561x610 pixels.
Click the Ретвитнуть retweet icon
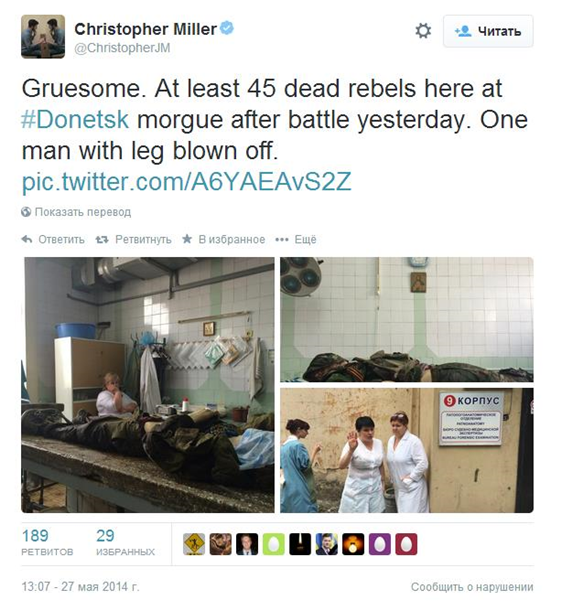102,240
